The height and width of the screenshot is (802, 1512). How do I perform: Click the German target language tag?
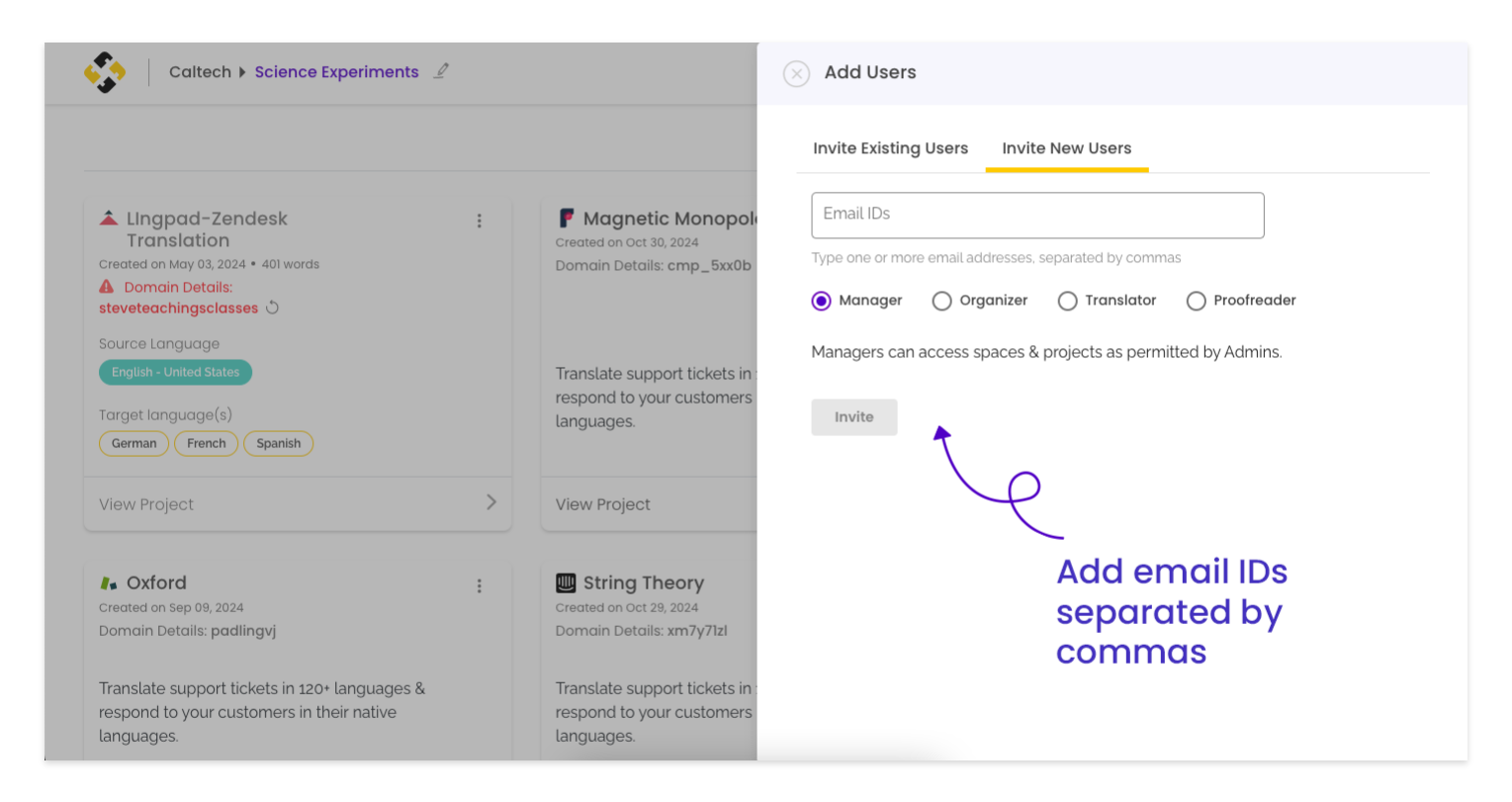point(133,443)
